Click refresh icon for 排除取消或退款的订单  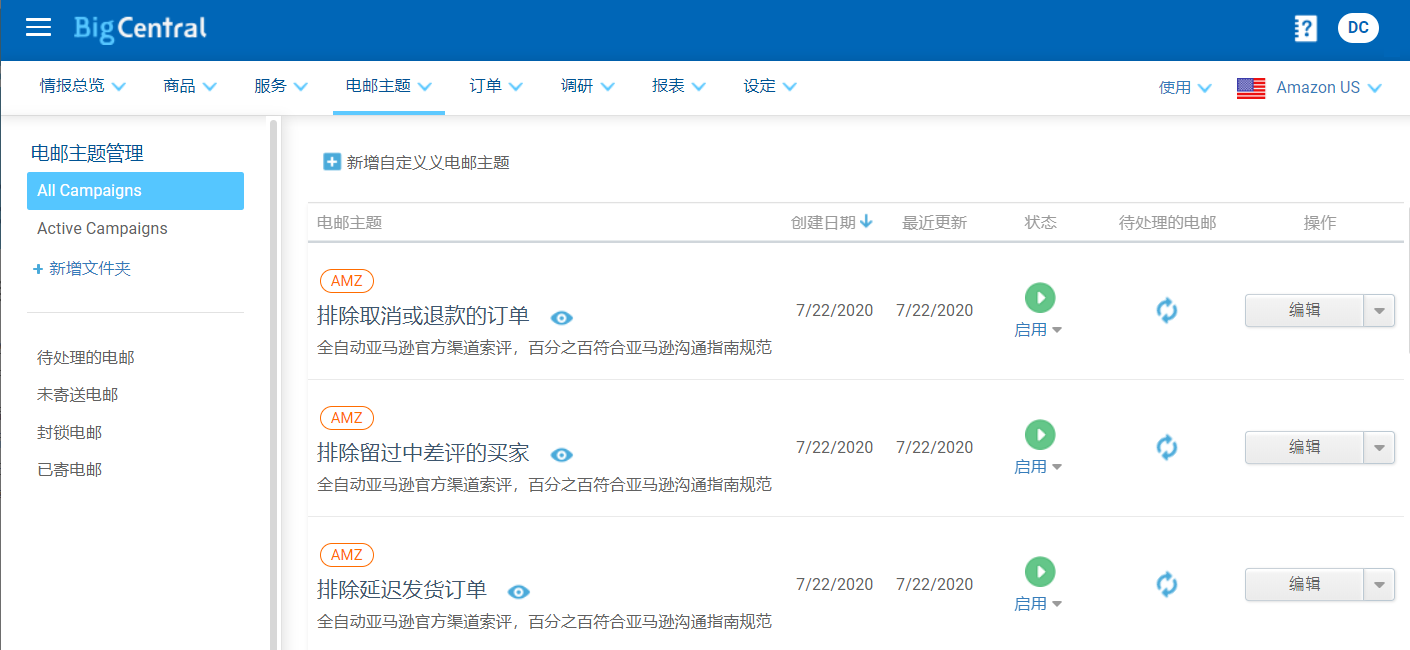tap(1166, 310)
